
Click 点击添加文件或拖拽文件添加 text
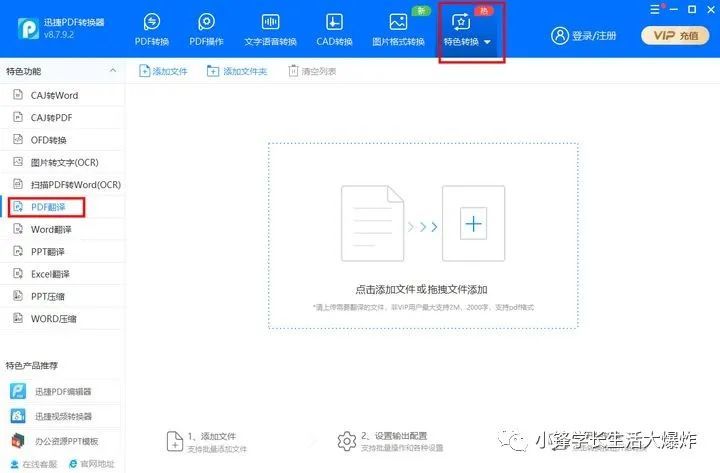[x=421, y=289]
